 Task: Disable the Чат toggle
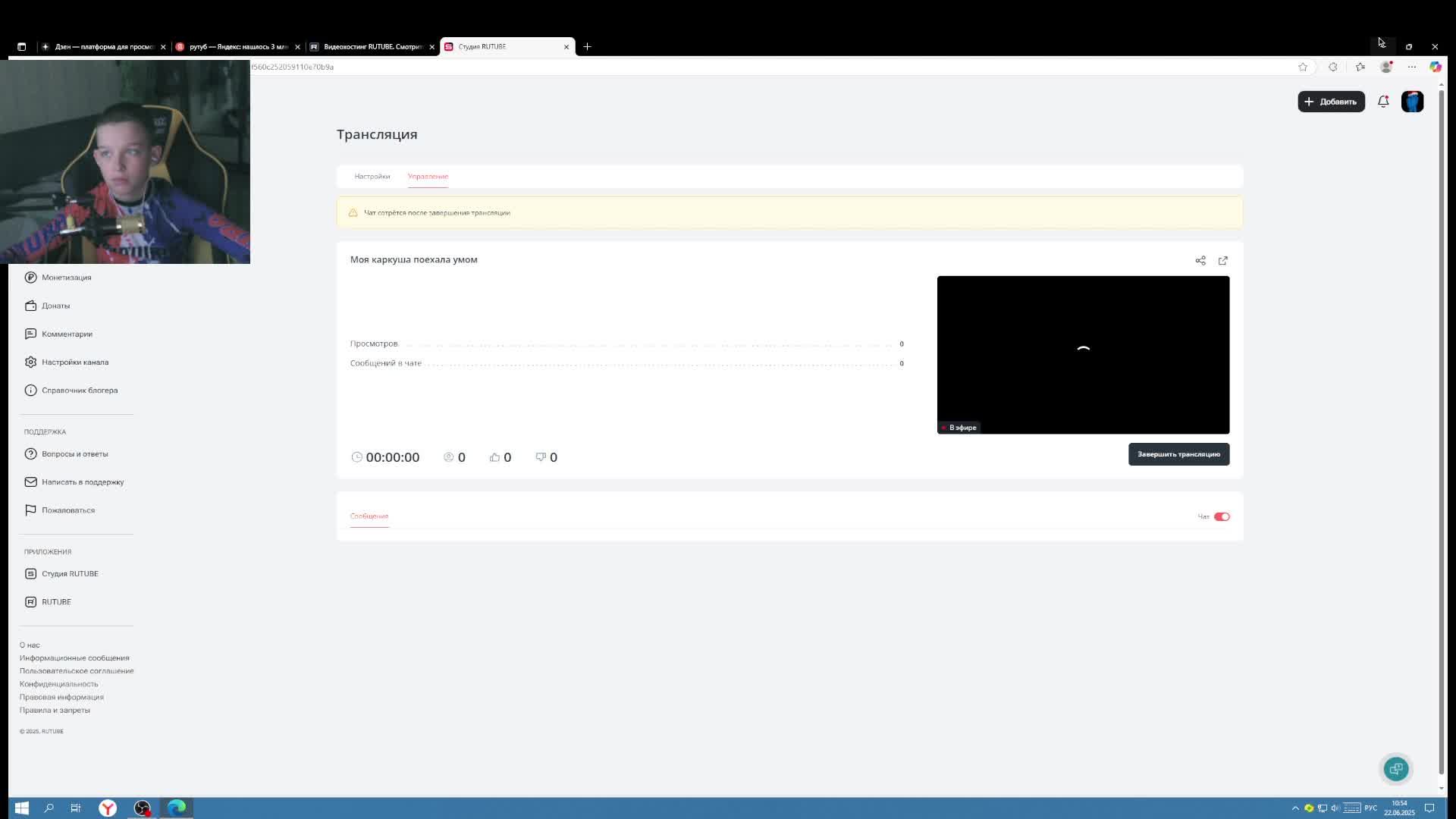click(1222, 516)
